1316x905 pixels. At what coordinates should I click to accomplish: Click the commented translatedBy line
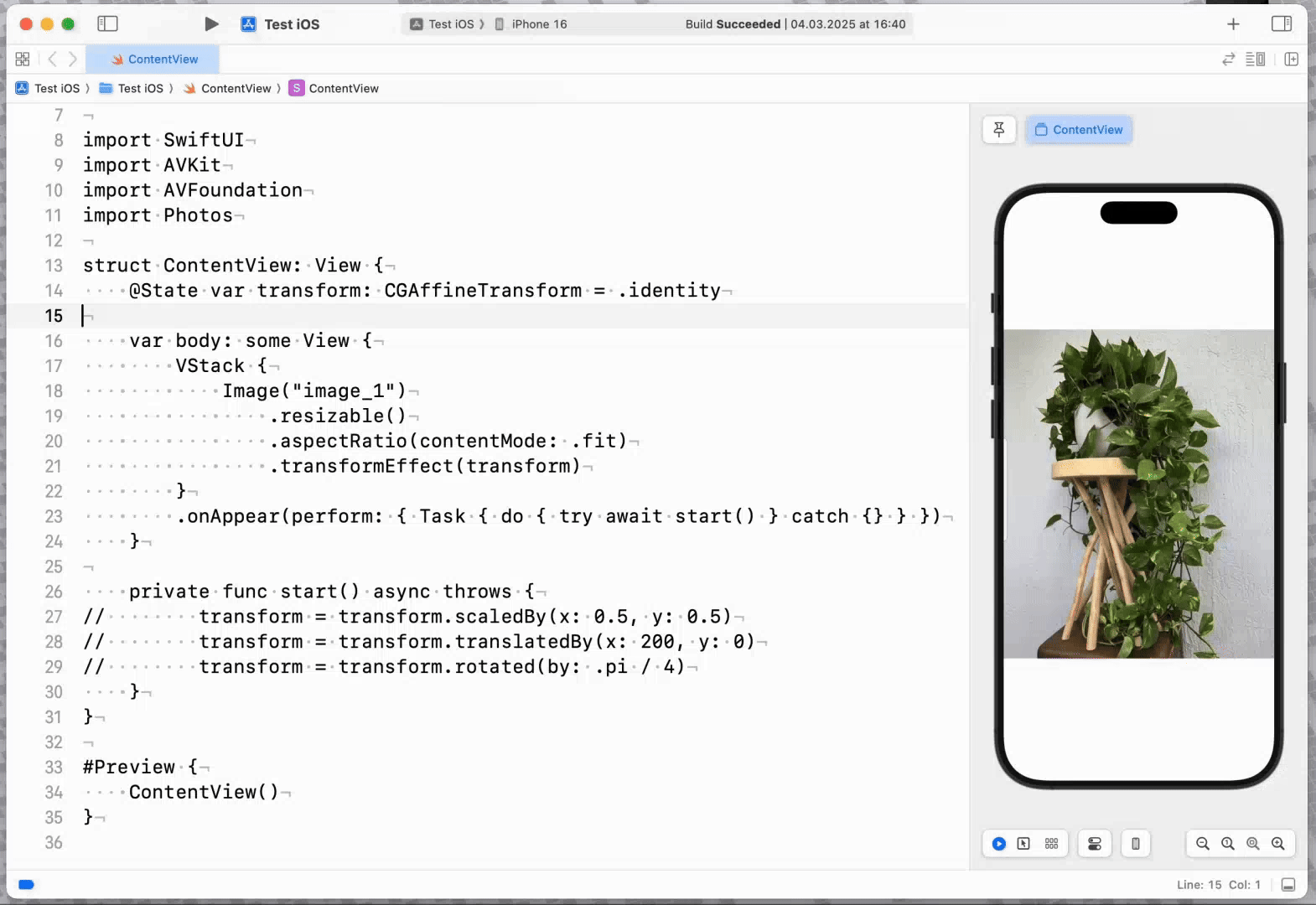[x=419, y=642]
